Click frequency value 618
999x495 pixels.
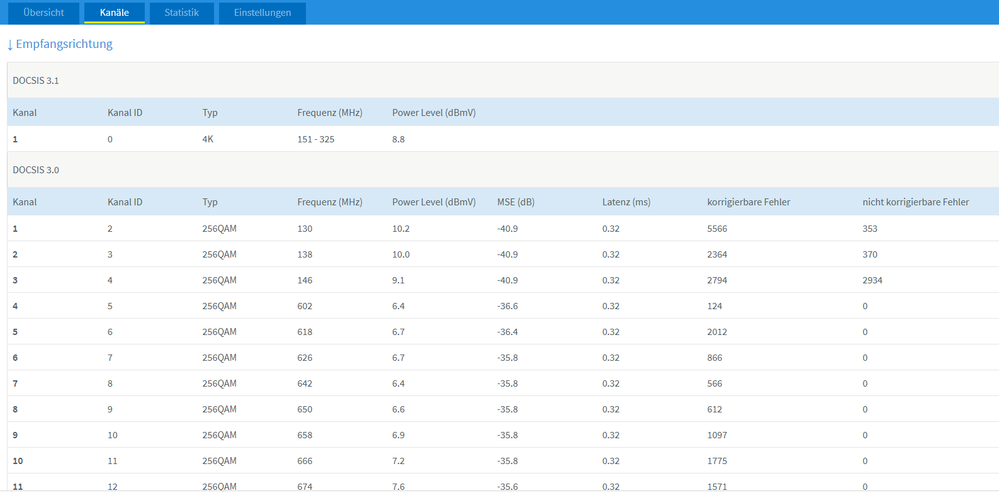pyautogui.click(x=305, y=332)
